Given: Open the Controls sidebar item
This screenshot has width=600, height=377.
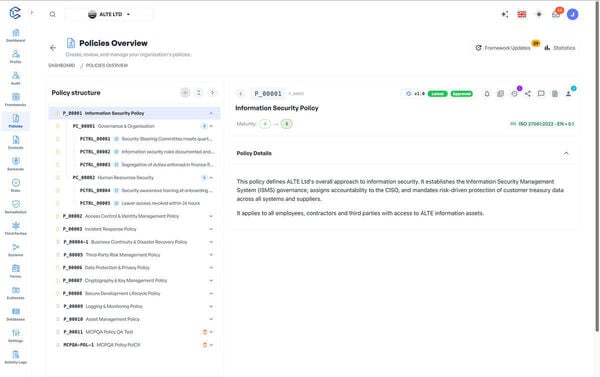Looking at the screenshot, I should (16, 142).
